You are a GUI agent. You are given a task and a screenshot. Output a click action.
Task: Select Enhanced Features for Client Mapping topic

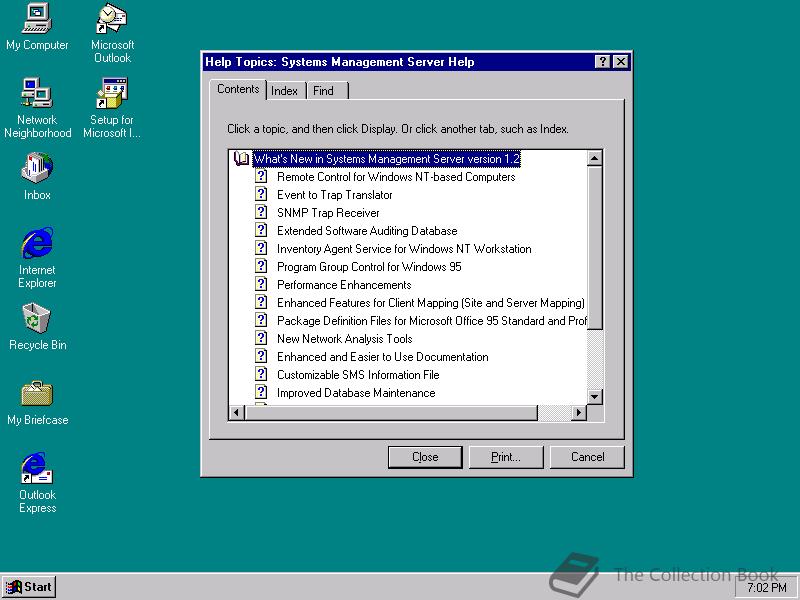click(x=431, y=303)
